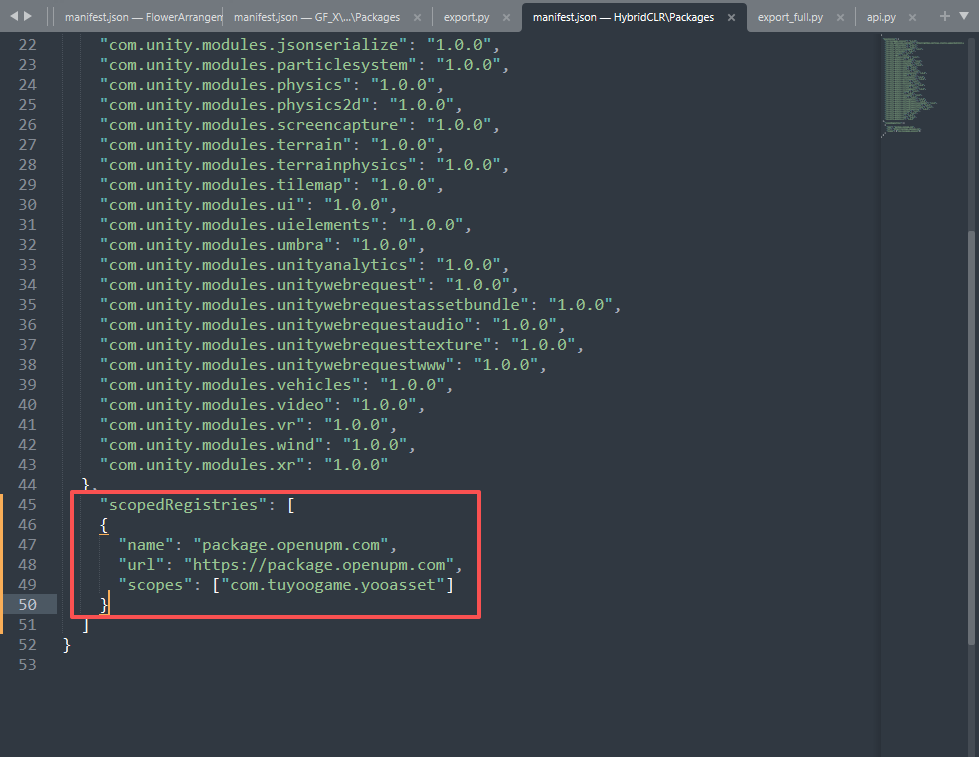Click the closing brace on line 52
Viewport: 979px width, 757px height.
click(x=67, y=645)
